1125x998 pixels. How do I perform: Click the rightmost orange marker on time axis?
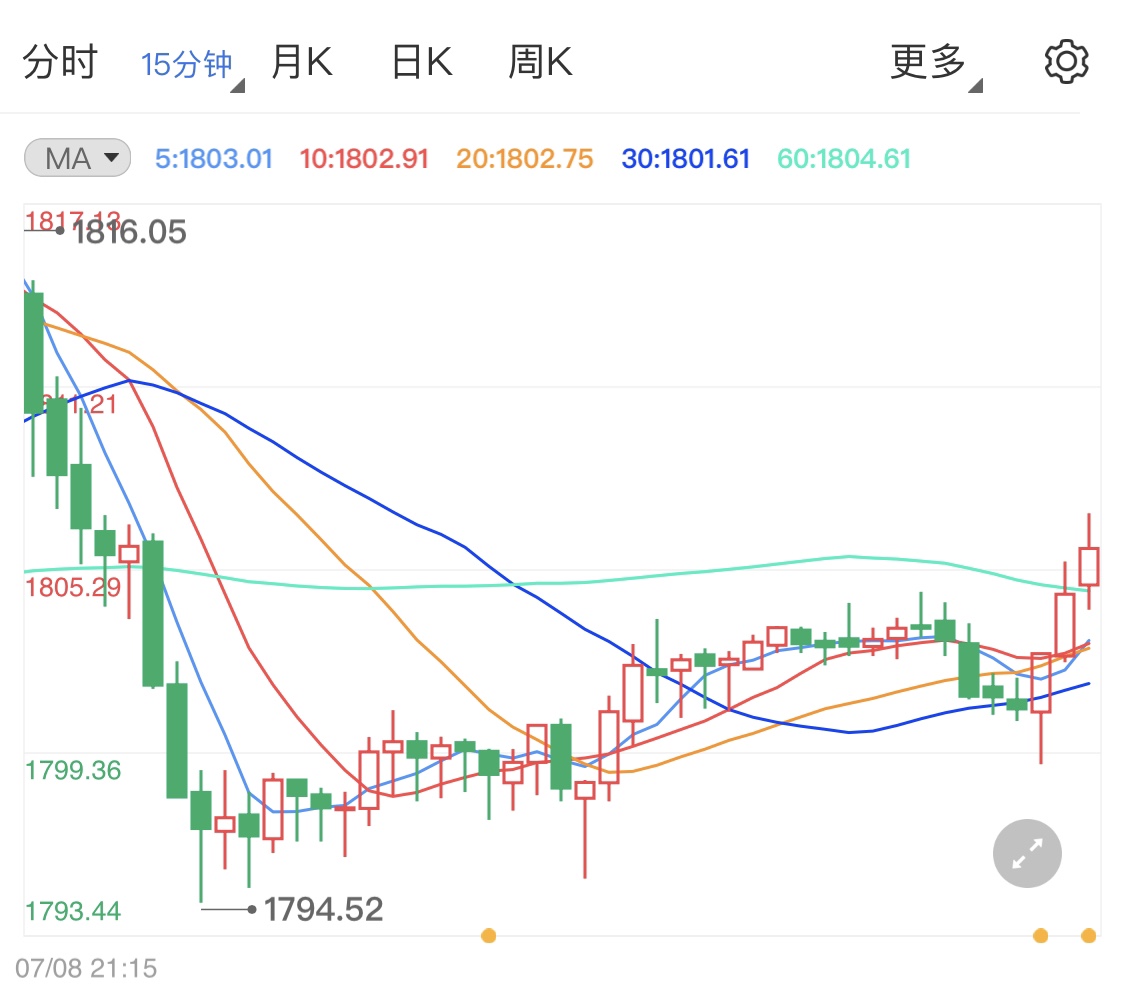click(x=1088, y=936)
